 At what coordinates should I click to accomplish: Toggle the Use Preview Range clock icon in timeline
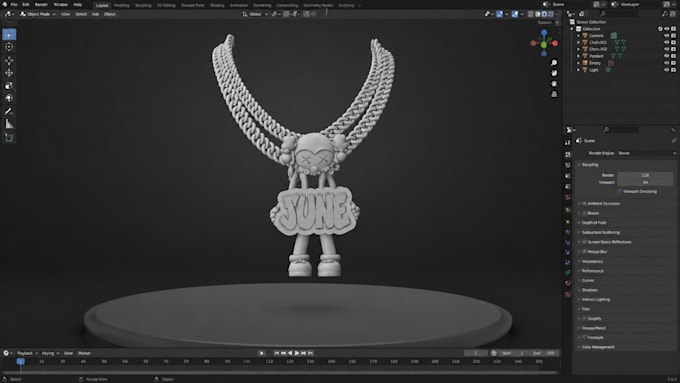click(x=494, y=353)
